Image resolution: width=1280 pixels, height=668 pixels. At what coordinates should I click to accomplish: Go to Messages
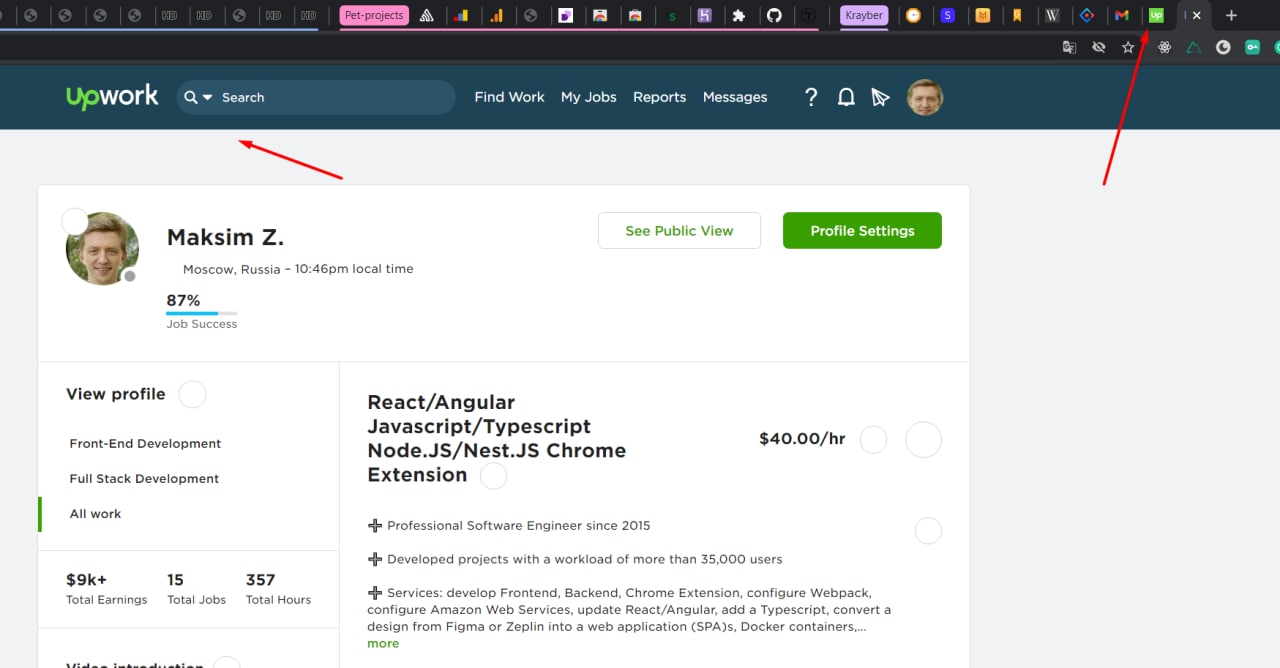pyautogui.click(x=735, y=97)
